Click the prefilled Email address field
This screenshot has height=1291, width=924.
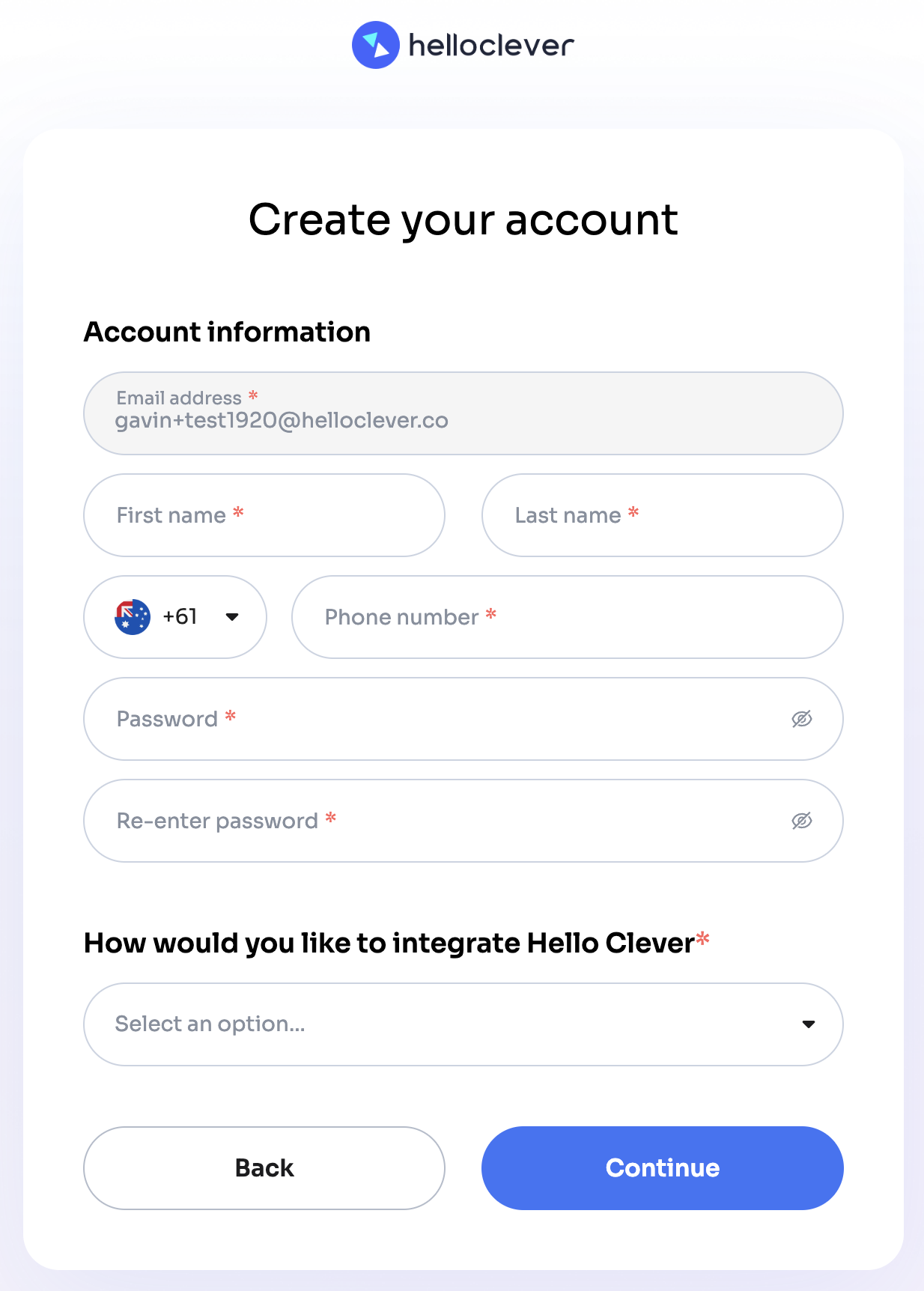coord(463,413)
